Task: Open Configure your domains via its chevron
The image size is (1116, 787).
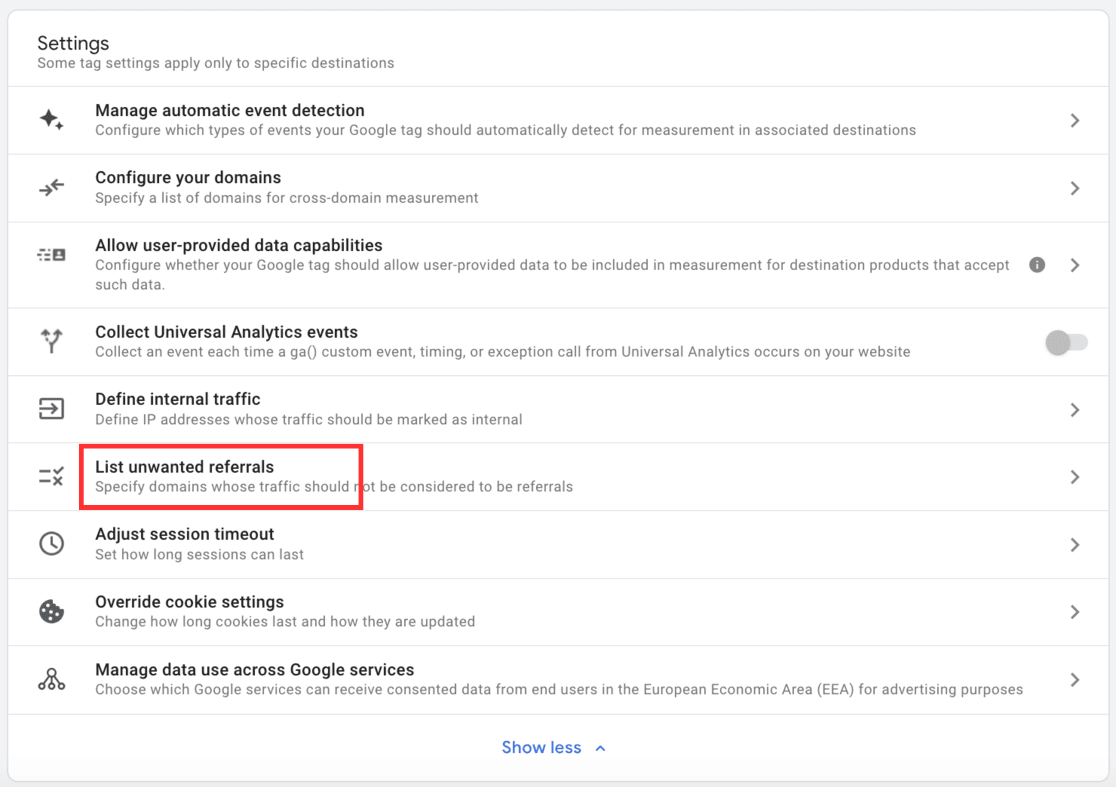Action: click(x=1074, y=187)
